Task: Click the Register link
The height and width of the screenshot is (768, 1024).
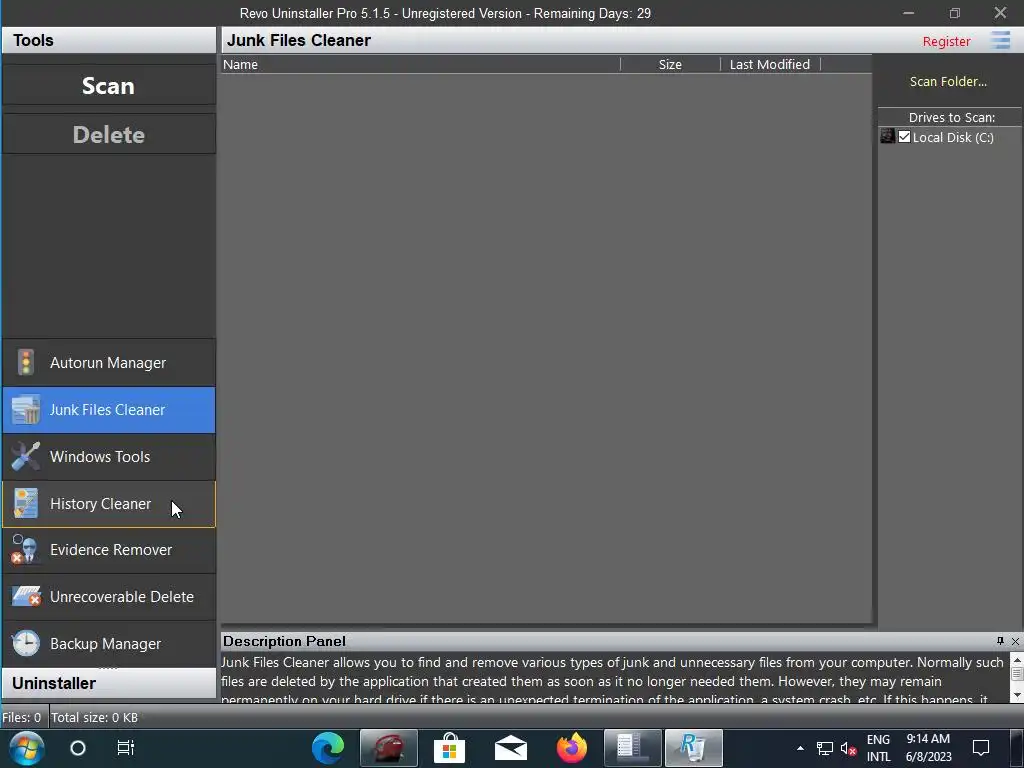Action: [946, 41]
